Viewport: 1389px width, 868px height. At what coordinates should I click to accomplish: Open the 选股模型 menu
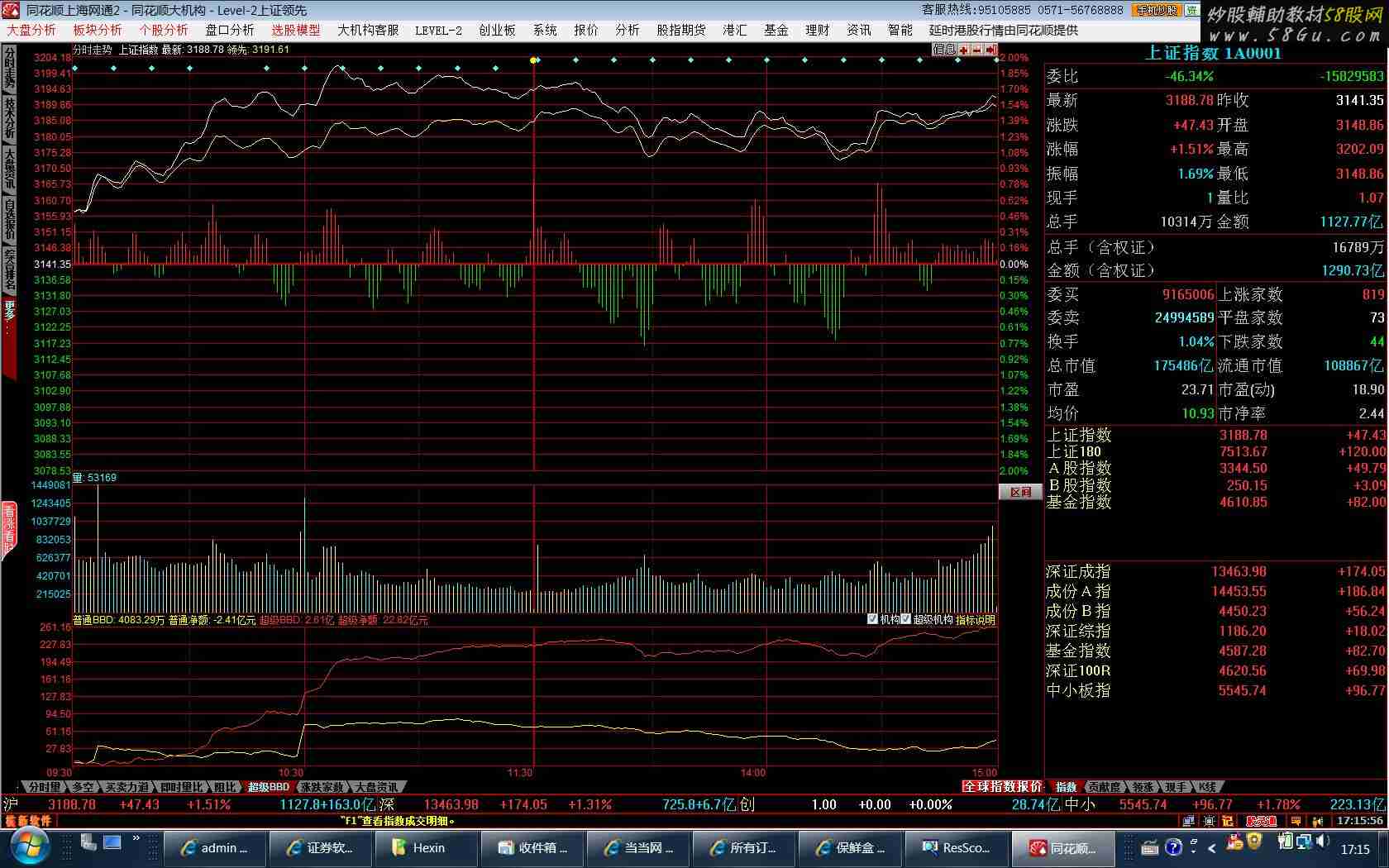pos(296,30)
